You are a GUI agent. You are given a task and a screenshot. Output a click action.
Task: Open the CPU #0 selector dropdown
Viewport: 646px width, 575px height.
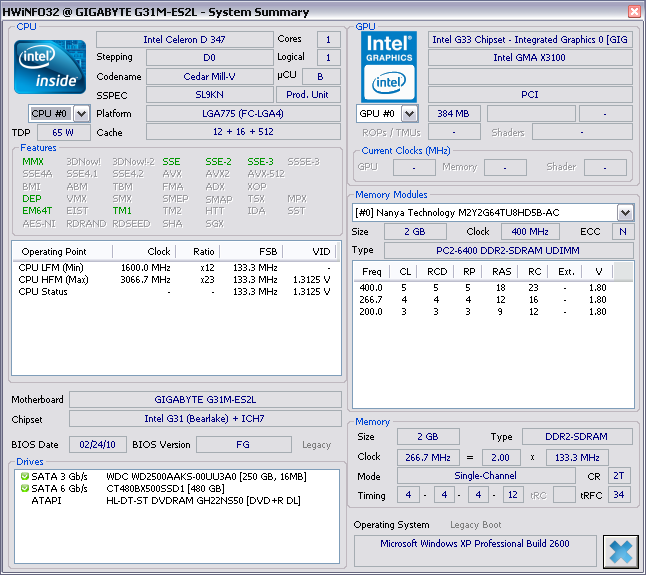(82, 114)
